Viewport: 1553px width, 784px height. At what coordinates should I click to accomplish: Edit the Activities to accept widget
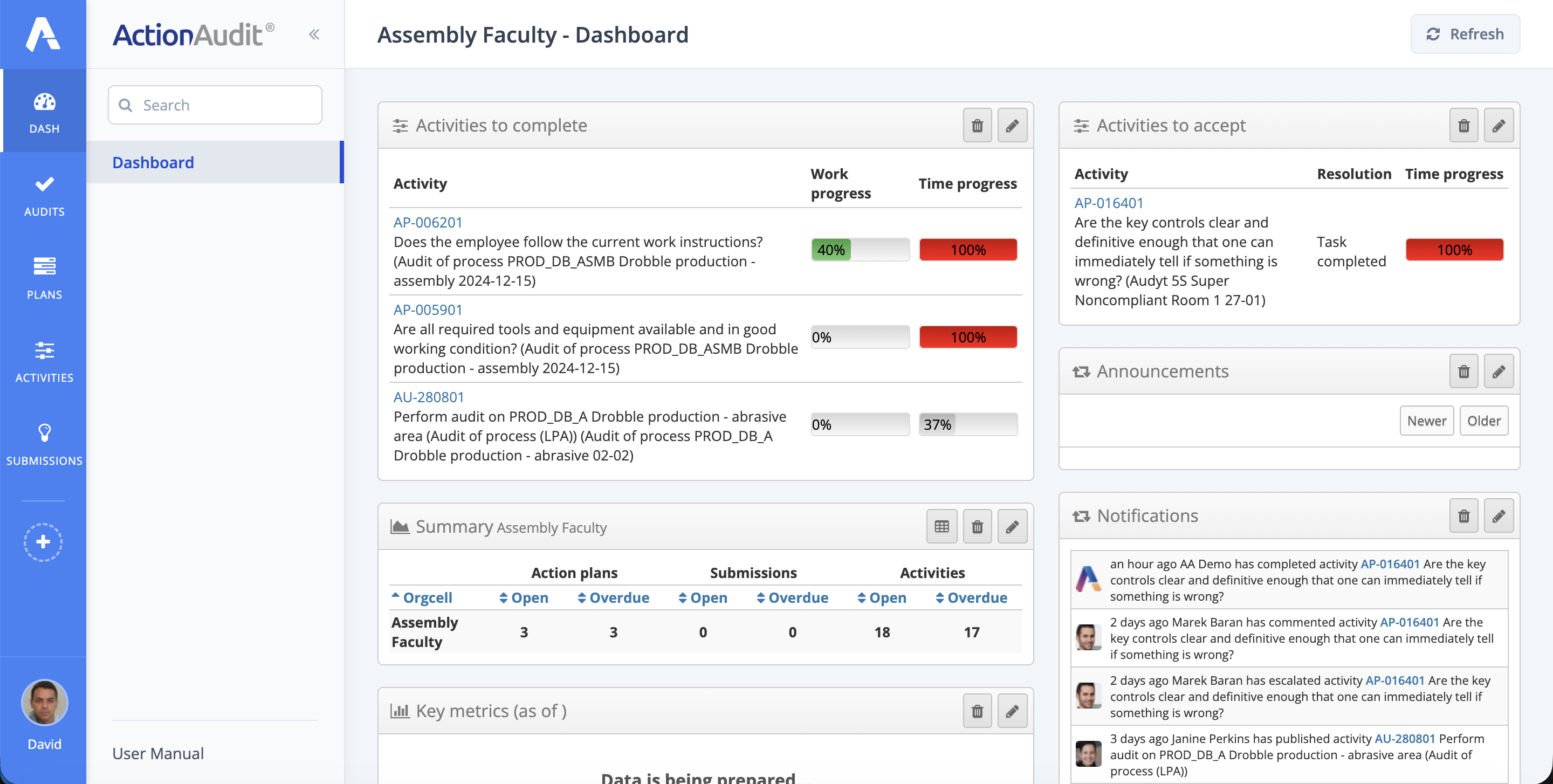1498,125
